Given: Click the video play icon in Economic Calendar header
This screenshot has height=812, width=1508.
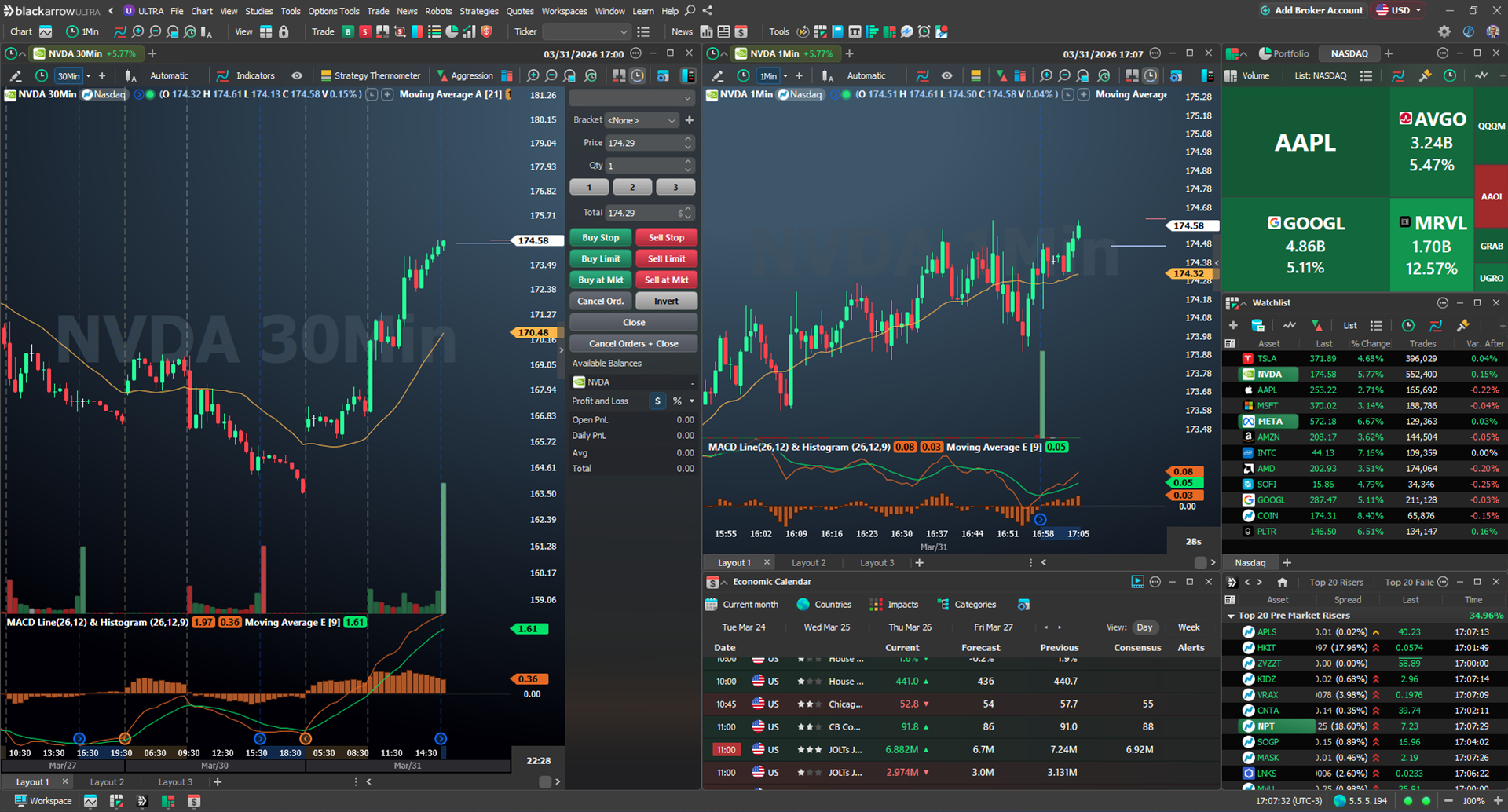Looking at the screenshot, I should click(x=1137, y=582).
